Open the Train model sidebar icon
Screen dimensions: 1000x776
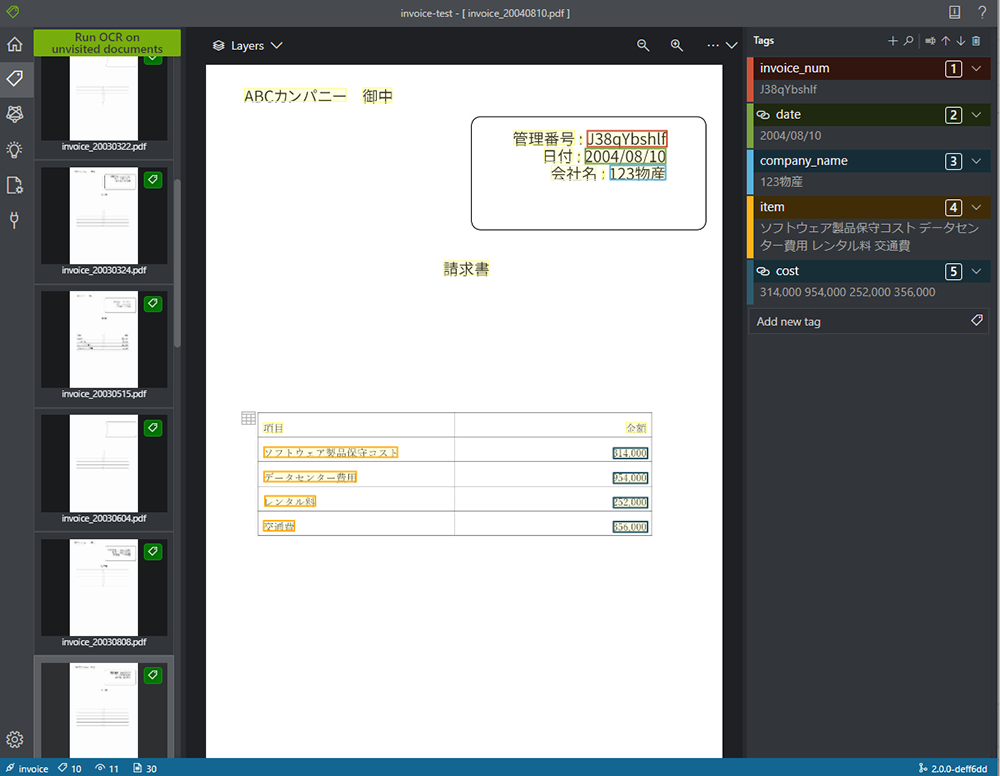(15, 114)
